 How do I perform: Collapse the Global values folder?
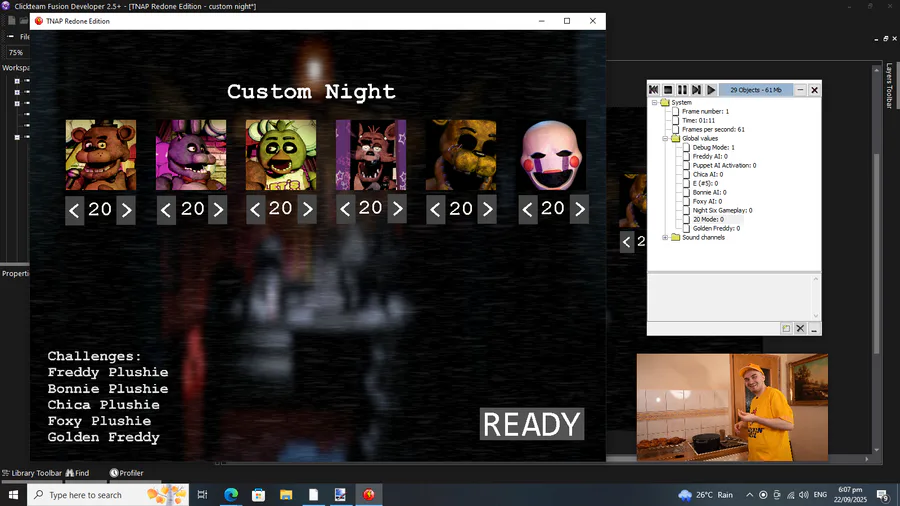tap(665, 138)
